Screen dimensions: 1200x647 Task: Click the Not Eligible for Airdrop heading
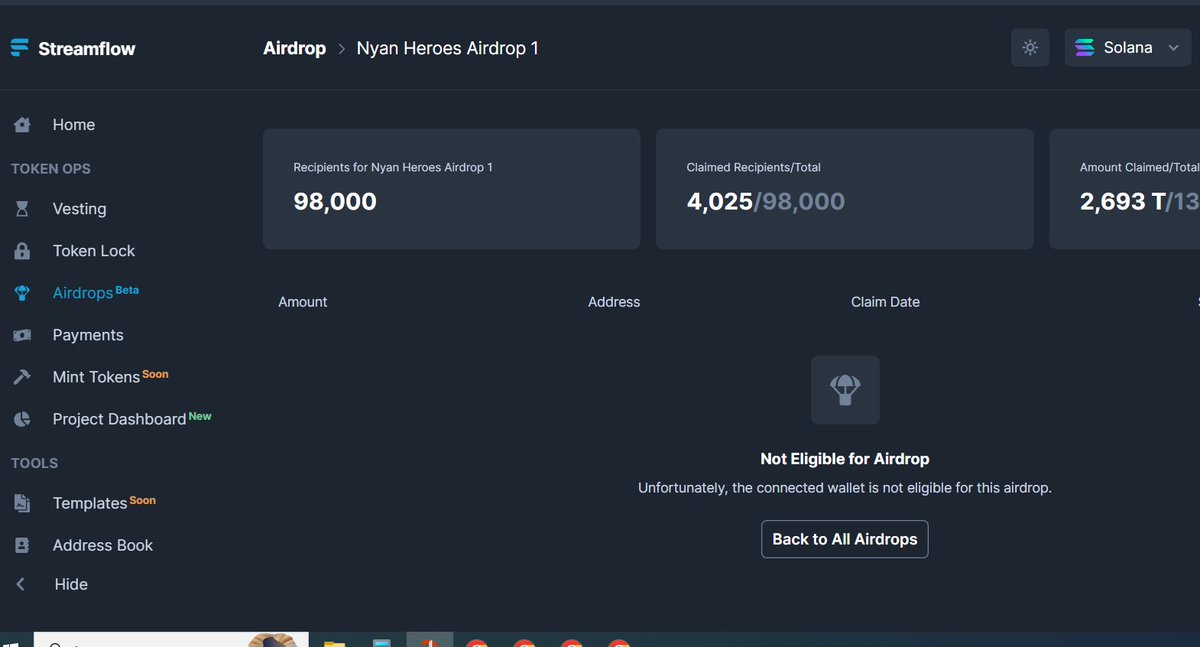point(845,459)
